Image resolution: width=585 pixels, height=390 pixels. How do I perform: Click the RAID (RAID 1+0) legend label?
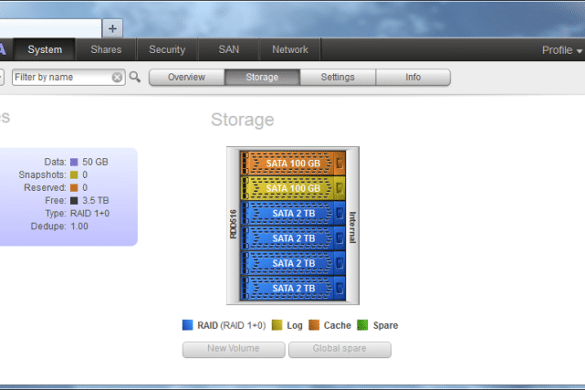click(x=231, y=325)
